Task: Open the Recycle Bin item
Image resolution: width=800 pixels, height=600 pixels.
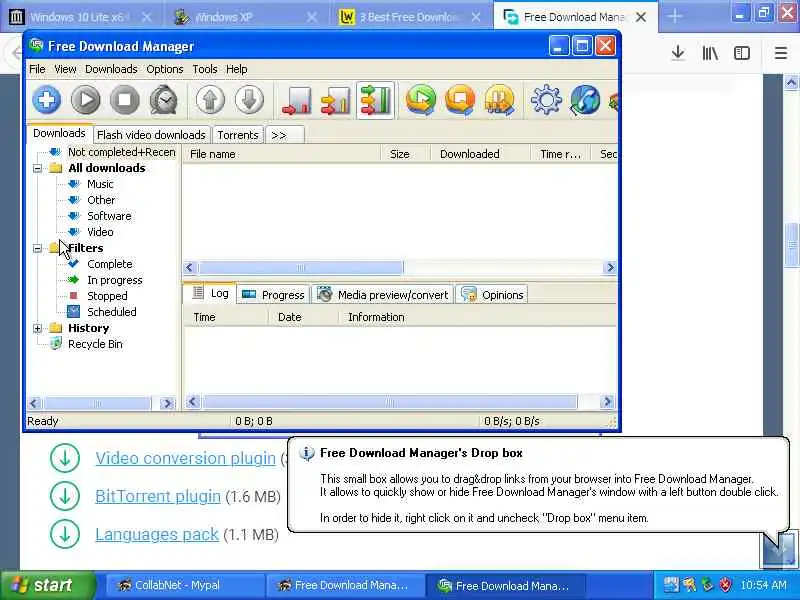Action: pyautogui.click(x=95, y=344)
